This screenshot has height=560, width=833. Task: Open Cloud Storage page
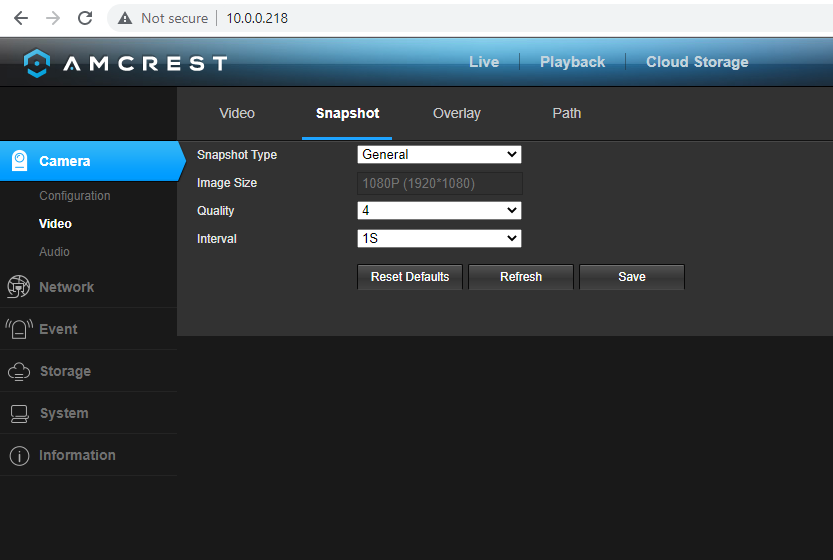click(697, 62)
